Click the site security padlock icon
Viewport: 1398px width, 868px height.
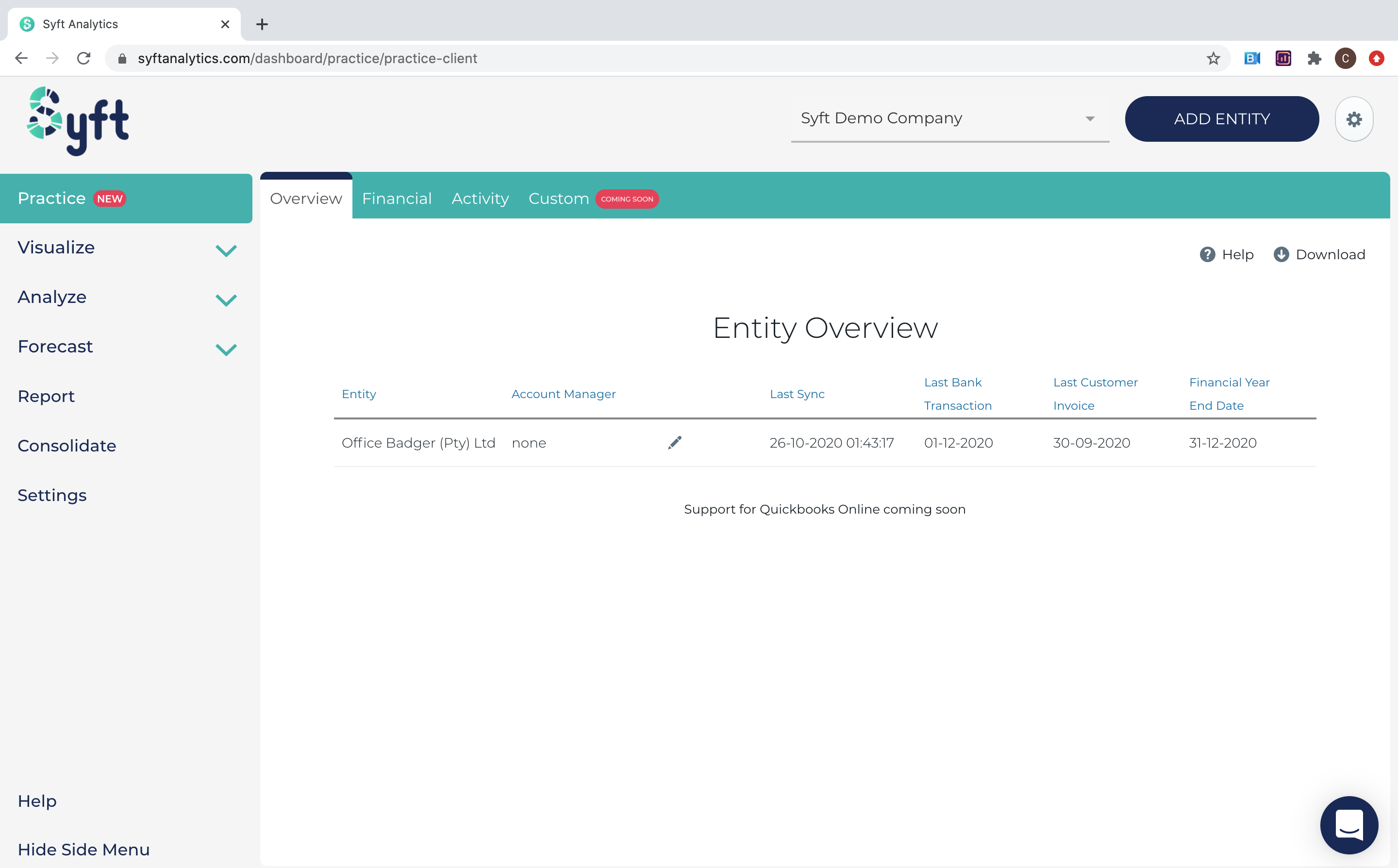pyautogui.click(x=122, y=58)
